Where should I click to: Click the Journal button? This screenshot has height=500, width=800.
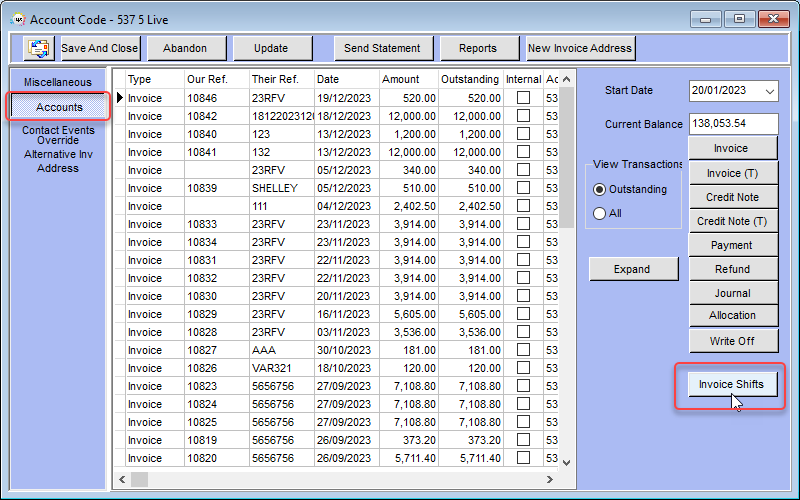point(733,293)
